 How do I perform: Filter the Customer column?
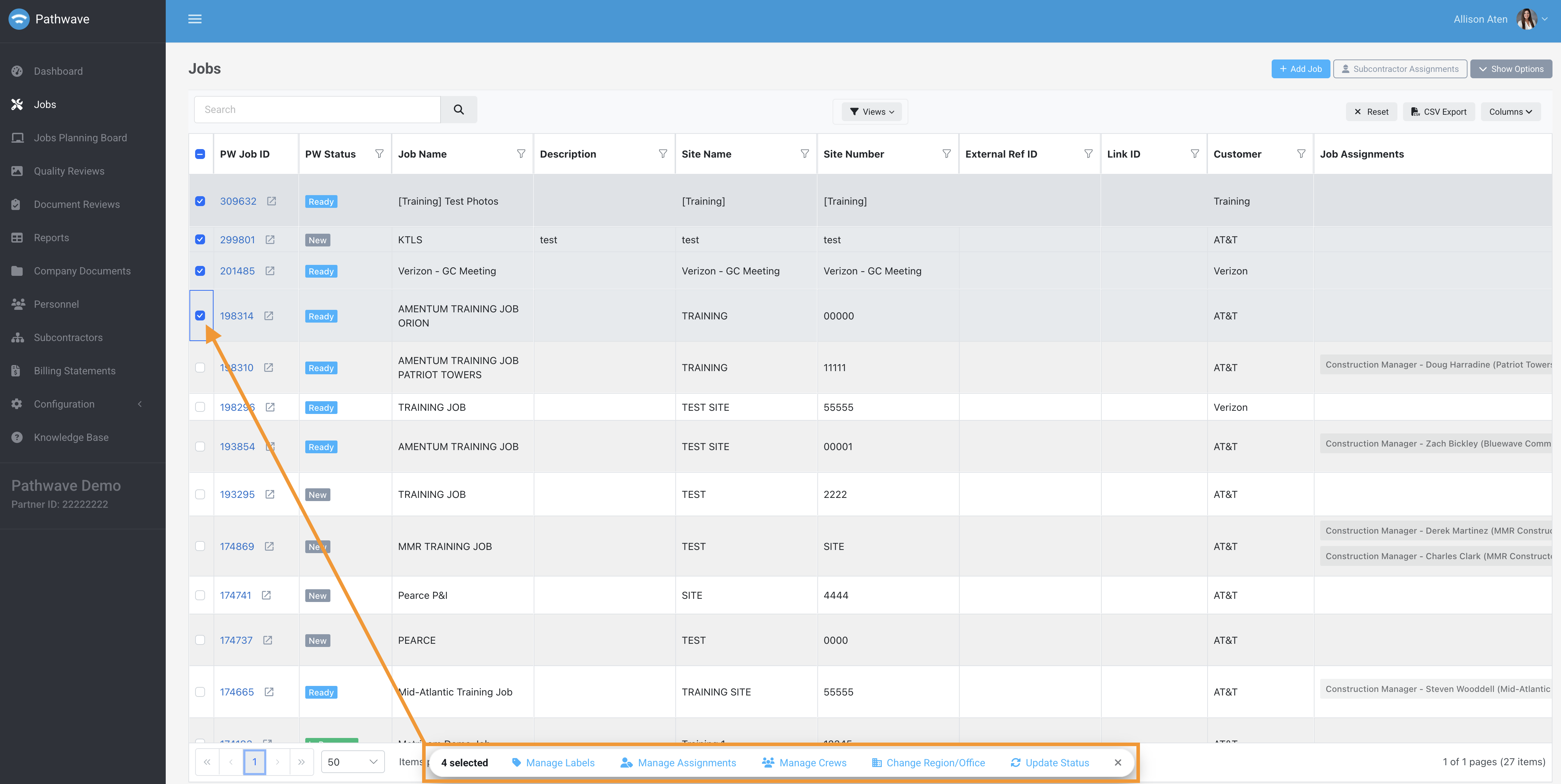click(1301, 154)
